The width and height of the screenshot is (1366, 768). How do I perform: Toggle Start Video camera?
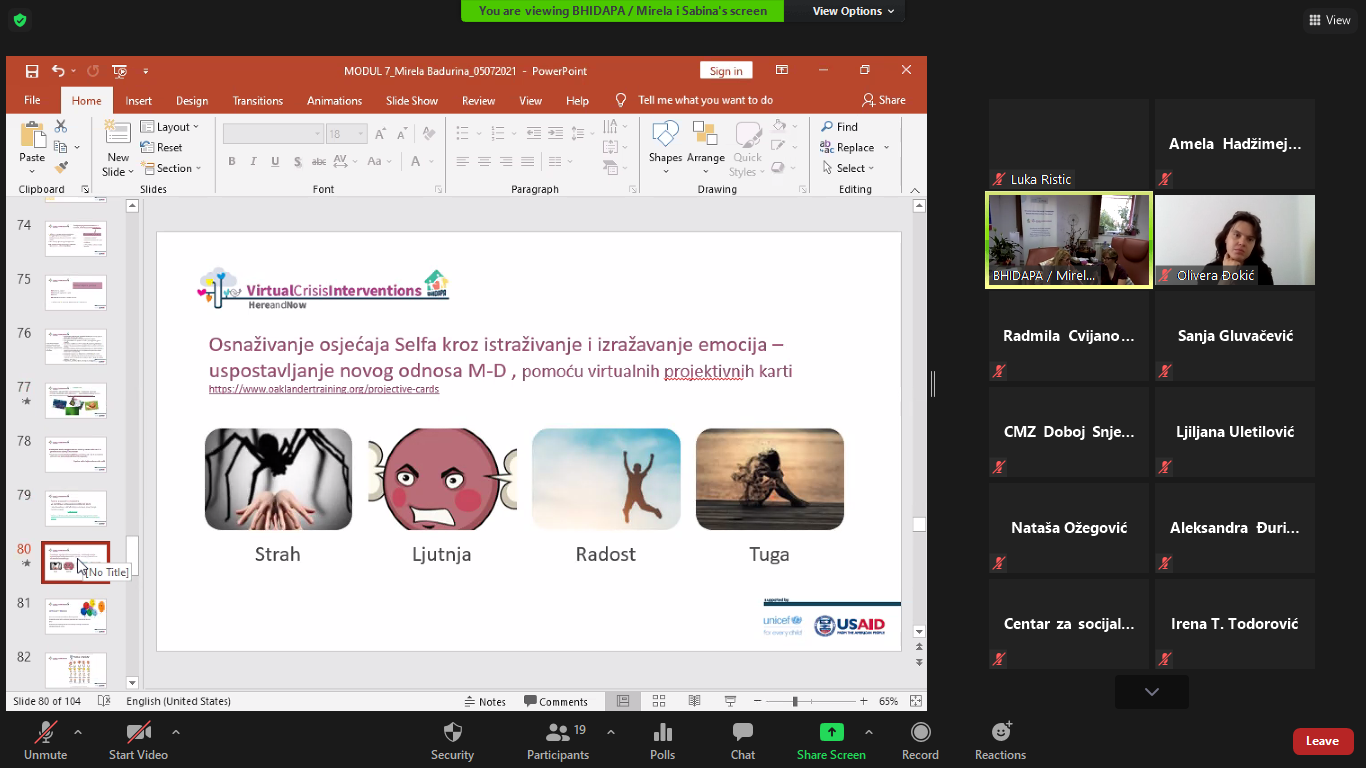pyautogui.click(x=138, y=733)
